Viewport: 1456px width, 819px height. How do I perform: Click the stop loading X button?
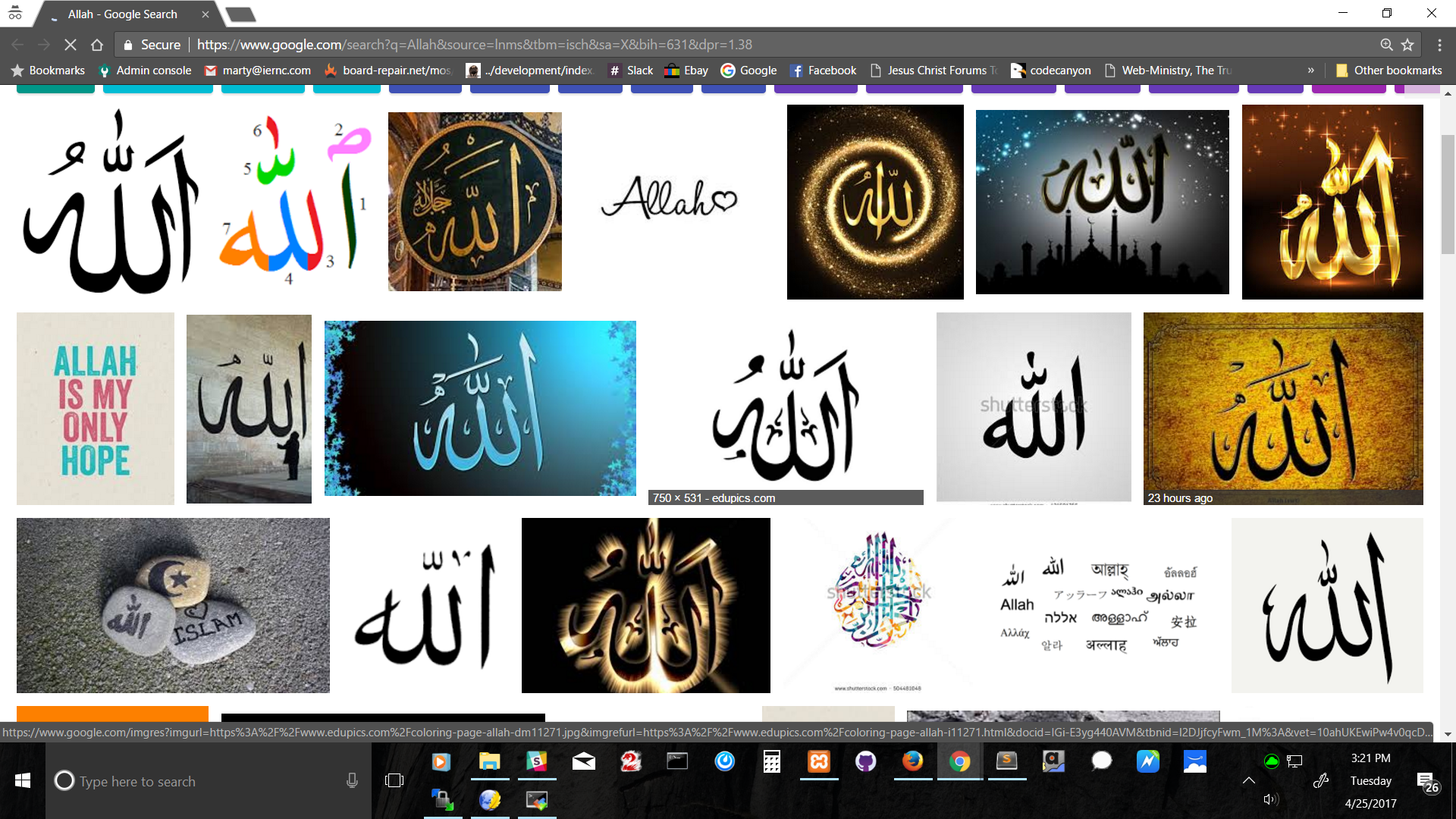tap(70, 45)
